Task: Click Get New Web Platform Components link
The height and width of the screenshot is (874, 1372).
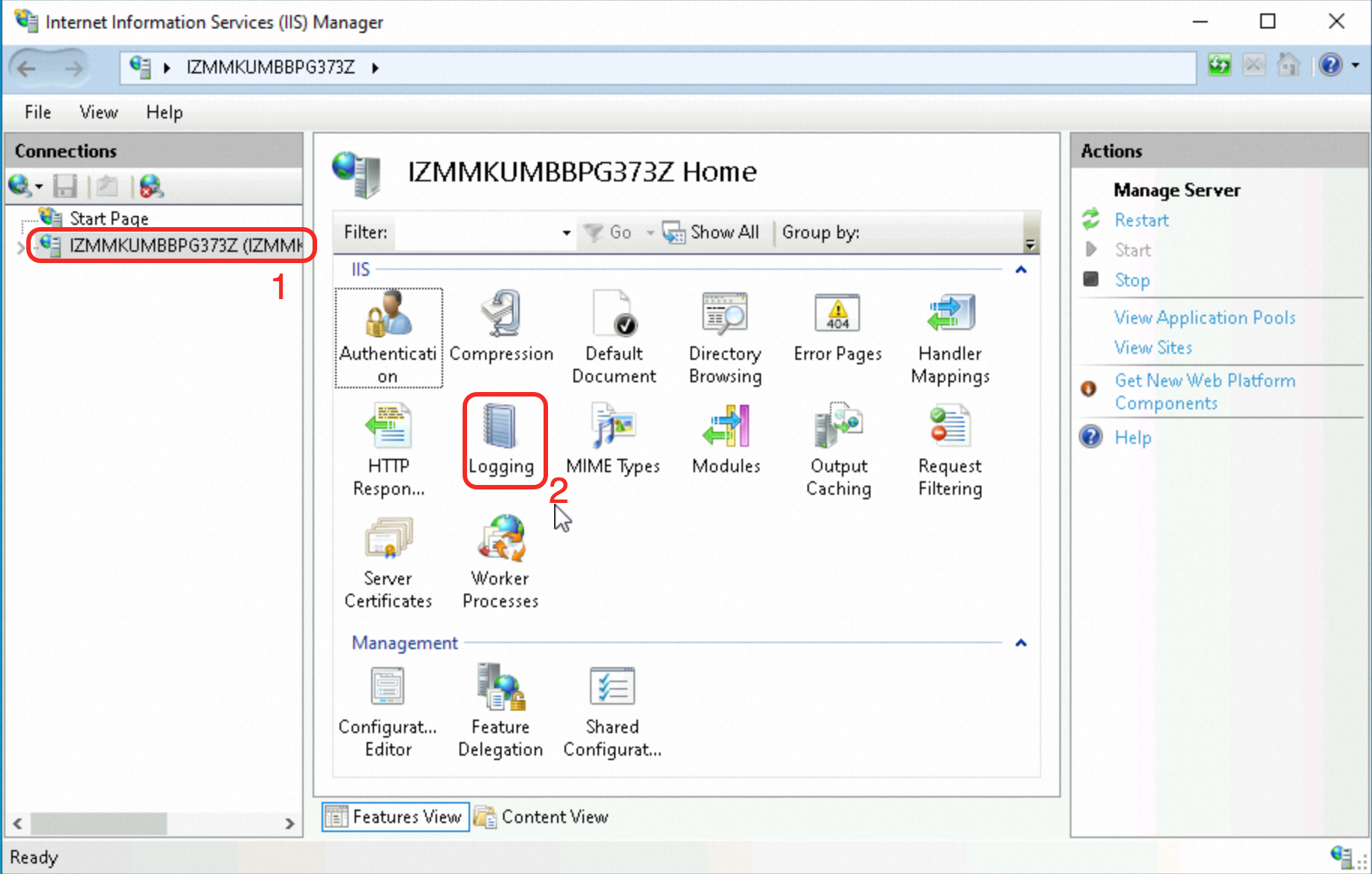Action: click(x=1204, y=391)
